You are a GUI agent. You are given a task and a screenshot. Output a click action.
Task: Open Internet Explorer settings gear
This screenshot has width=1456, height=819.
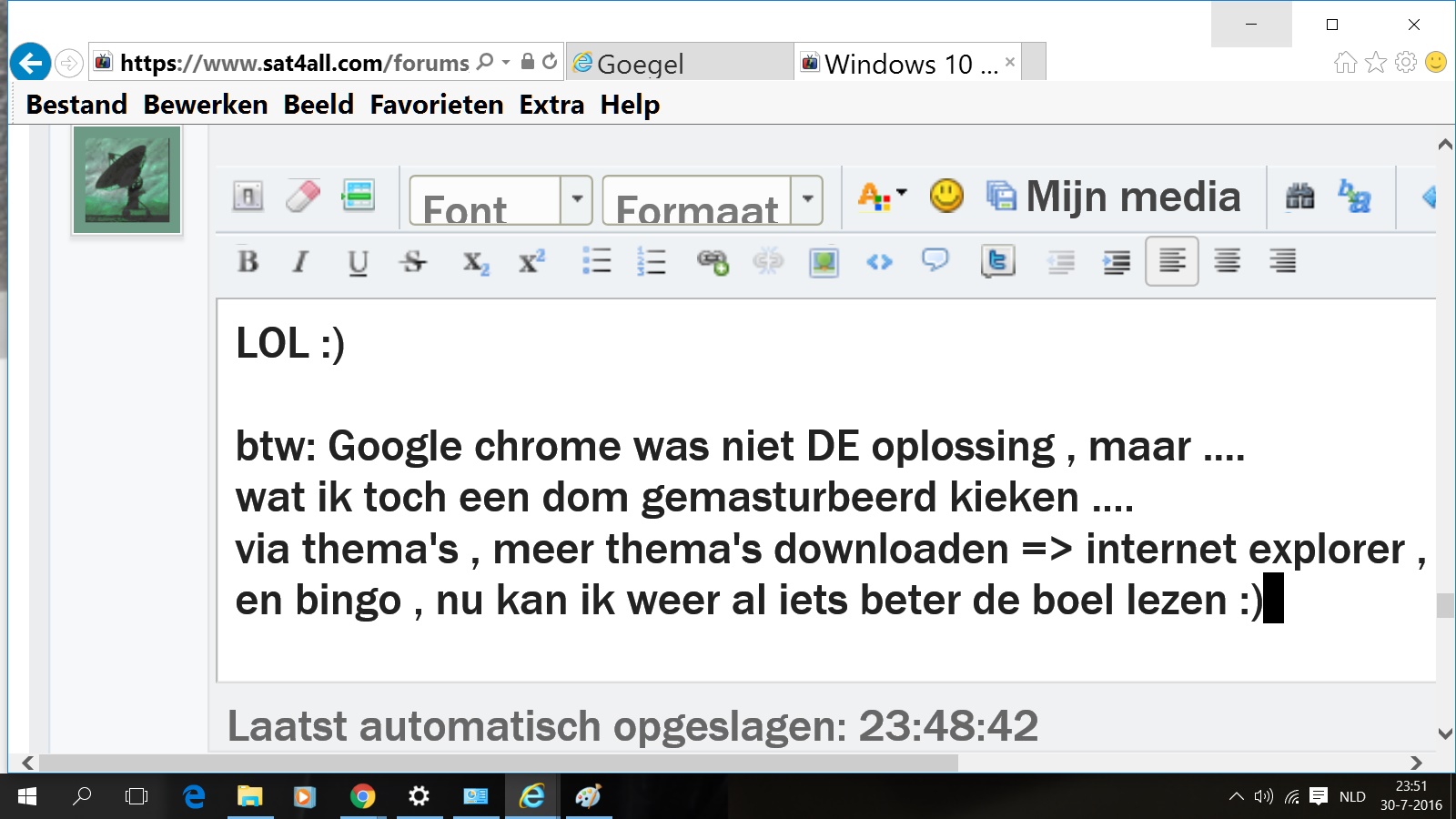pyautogui.click(x=1406, y=62)
